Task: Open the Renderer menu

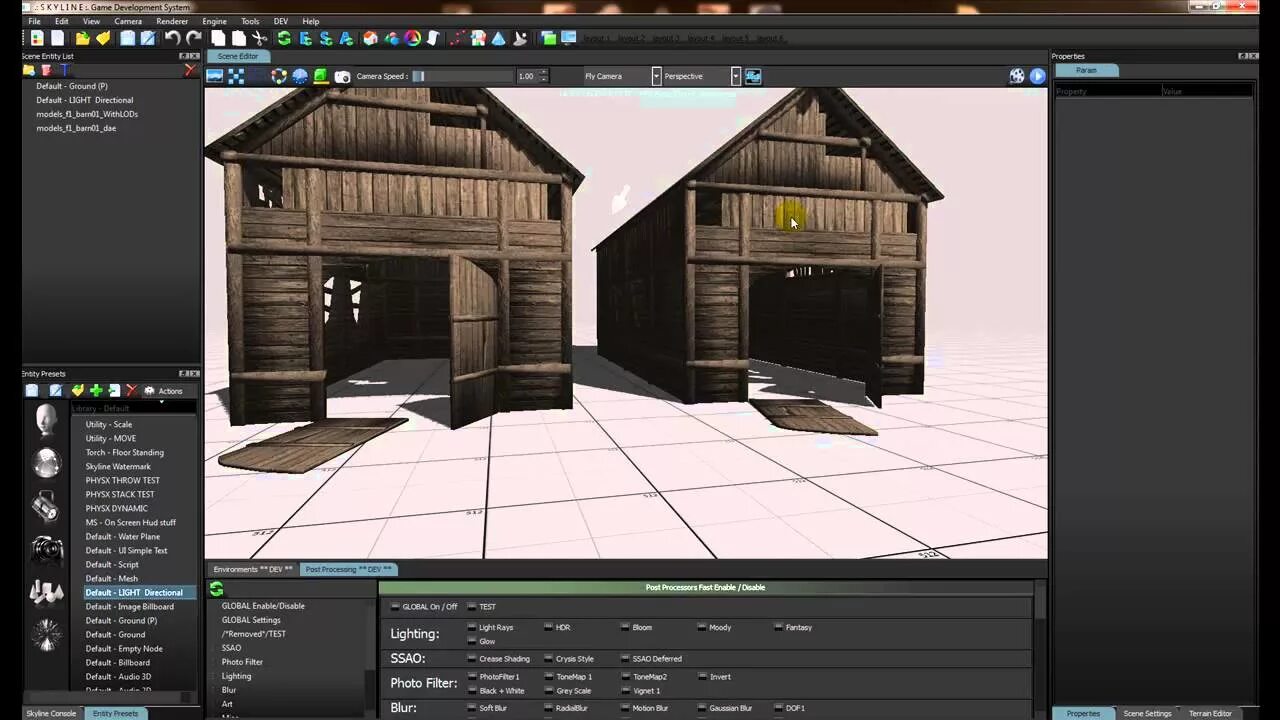Action: tap(172, 21)
